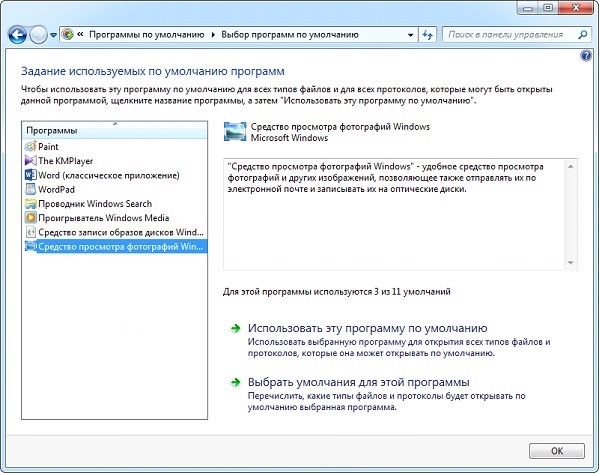Expand the address bar history dropdown
The width and height of the screenshot is (599, 473).
click(410, 35)
